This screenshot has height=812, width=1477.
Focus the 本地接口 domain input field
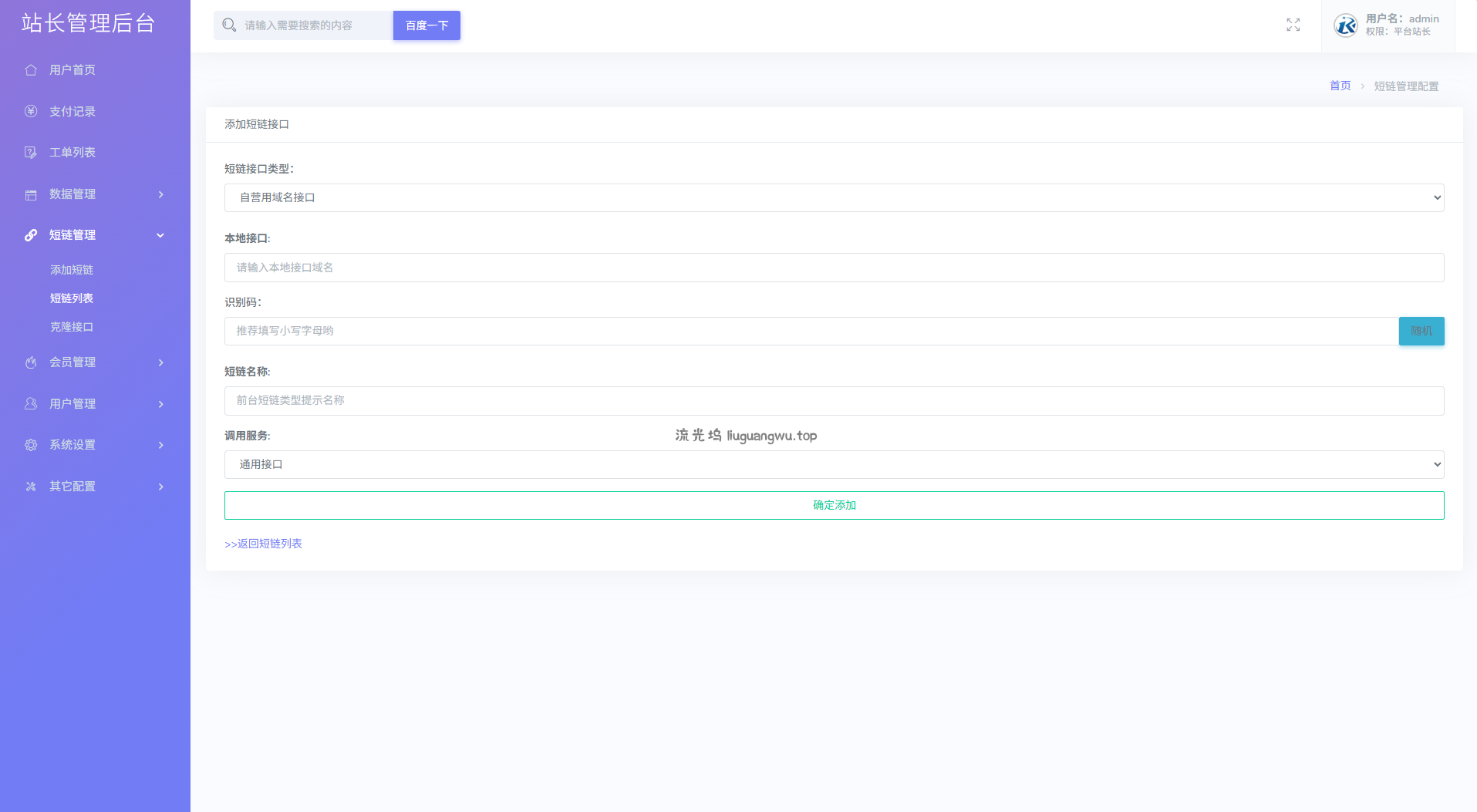834,268
